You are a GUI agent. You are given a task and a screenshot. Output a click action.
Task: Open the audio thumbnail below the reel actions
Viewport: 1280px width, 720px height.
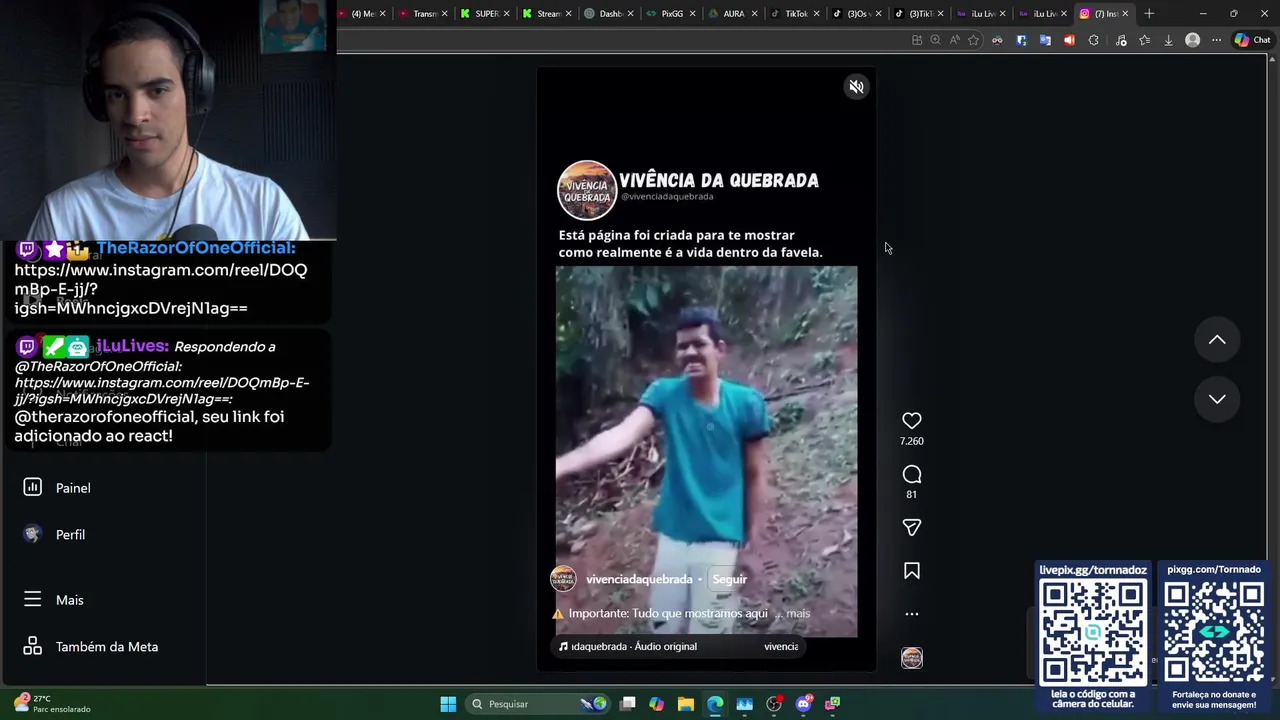[911, 658]
